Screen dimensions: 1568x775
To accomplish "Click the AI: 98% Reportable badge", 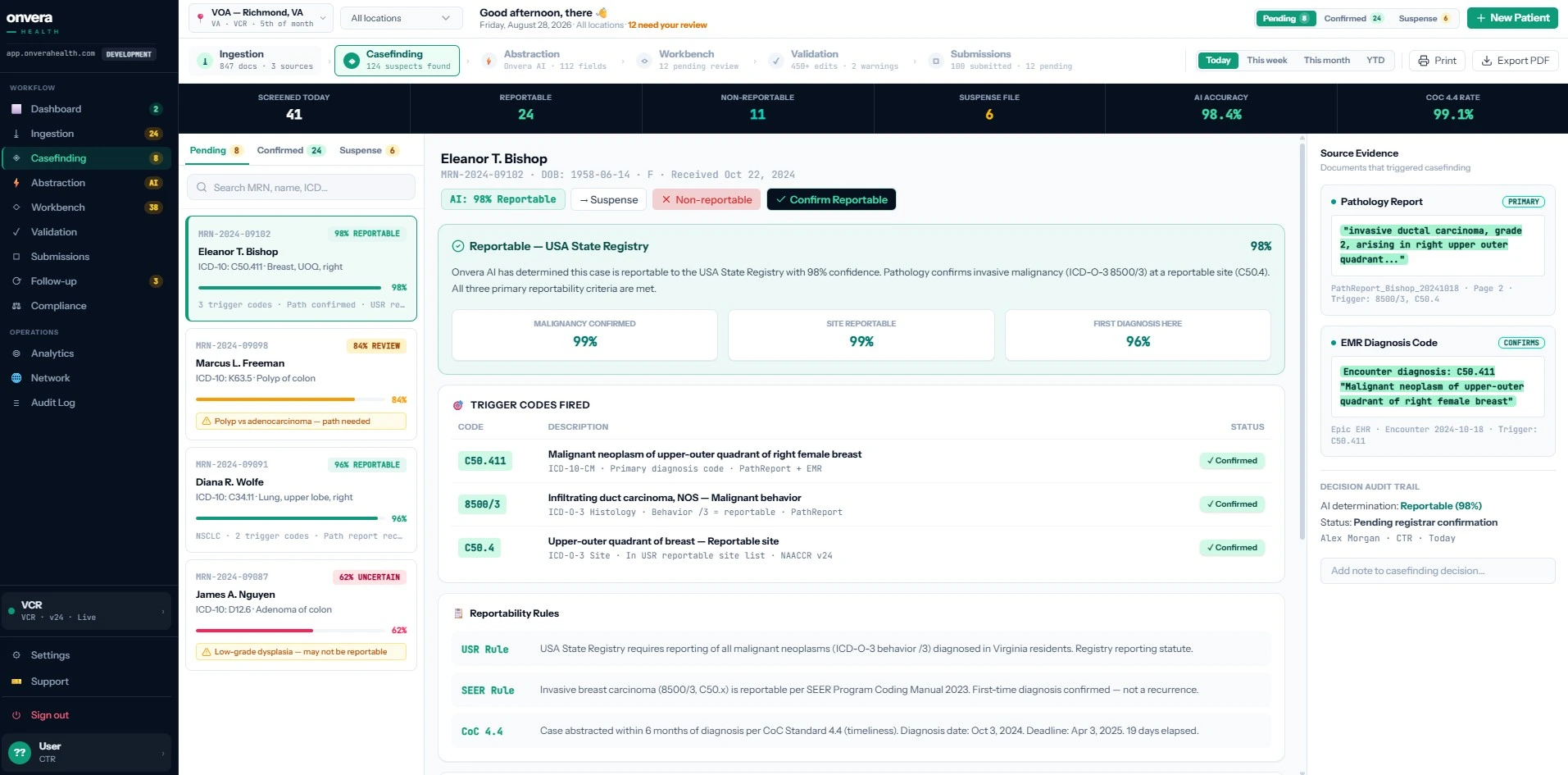I will pyautogui.click(x=502, y=199).
